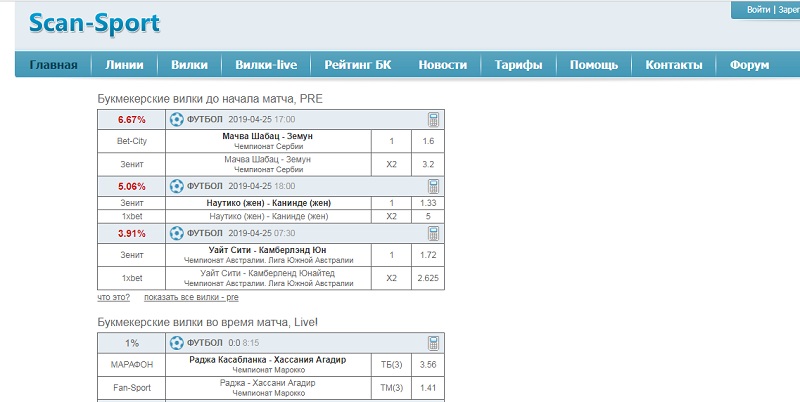
Task: Click football icon in the 3.91% row
Action: (177, 234)
